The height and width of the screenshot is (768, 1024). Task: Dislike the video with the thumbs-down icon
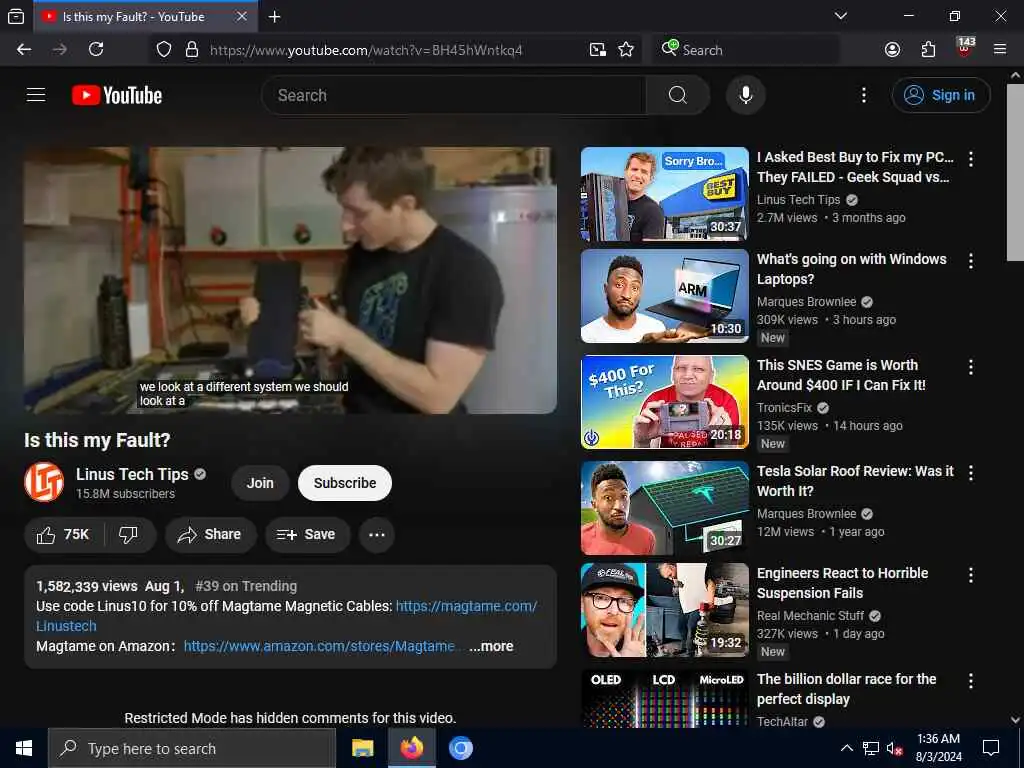coord(129,535)
